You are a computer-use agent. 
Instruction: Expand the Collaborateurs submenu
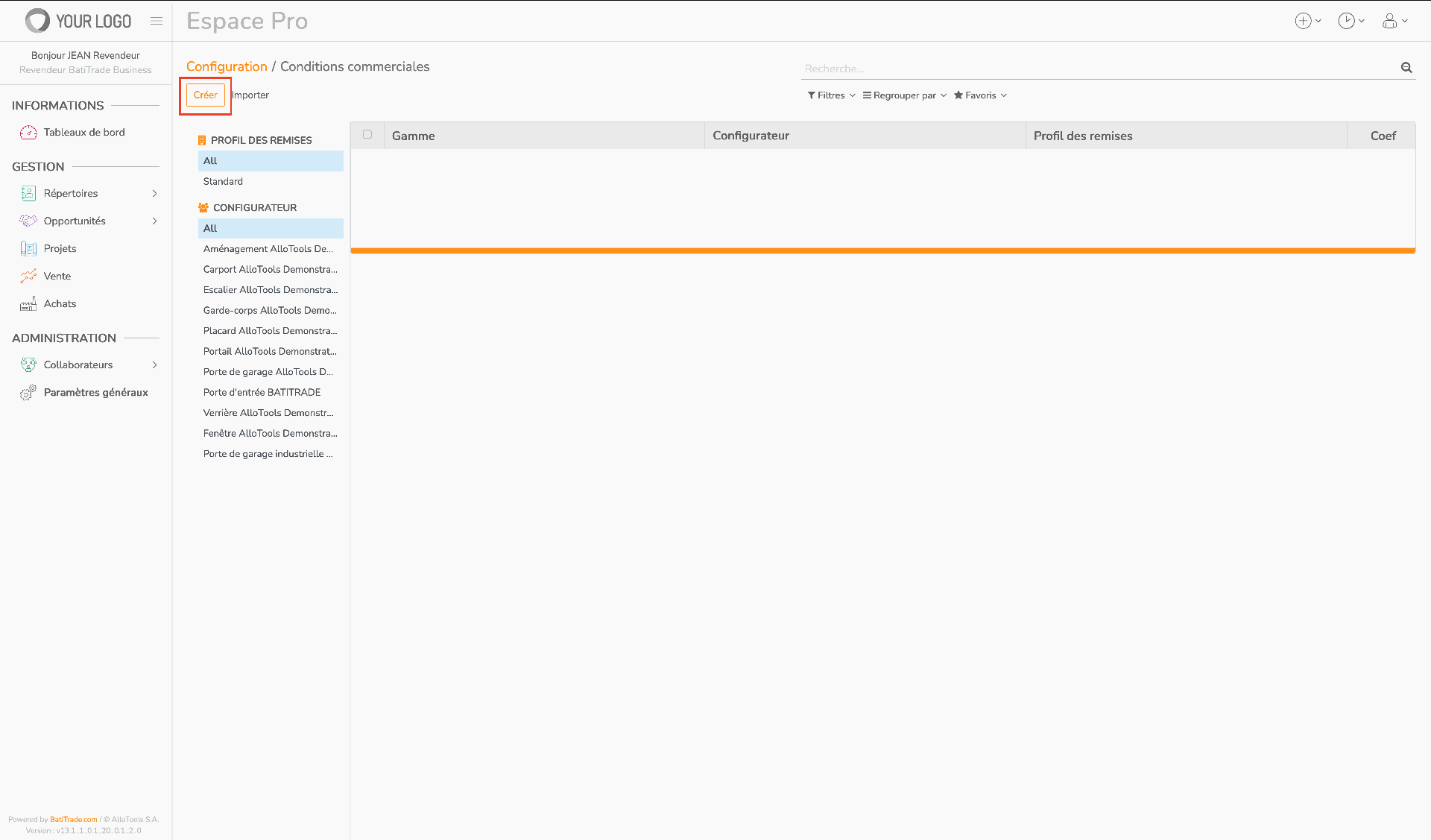(154, 364)
